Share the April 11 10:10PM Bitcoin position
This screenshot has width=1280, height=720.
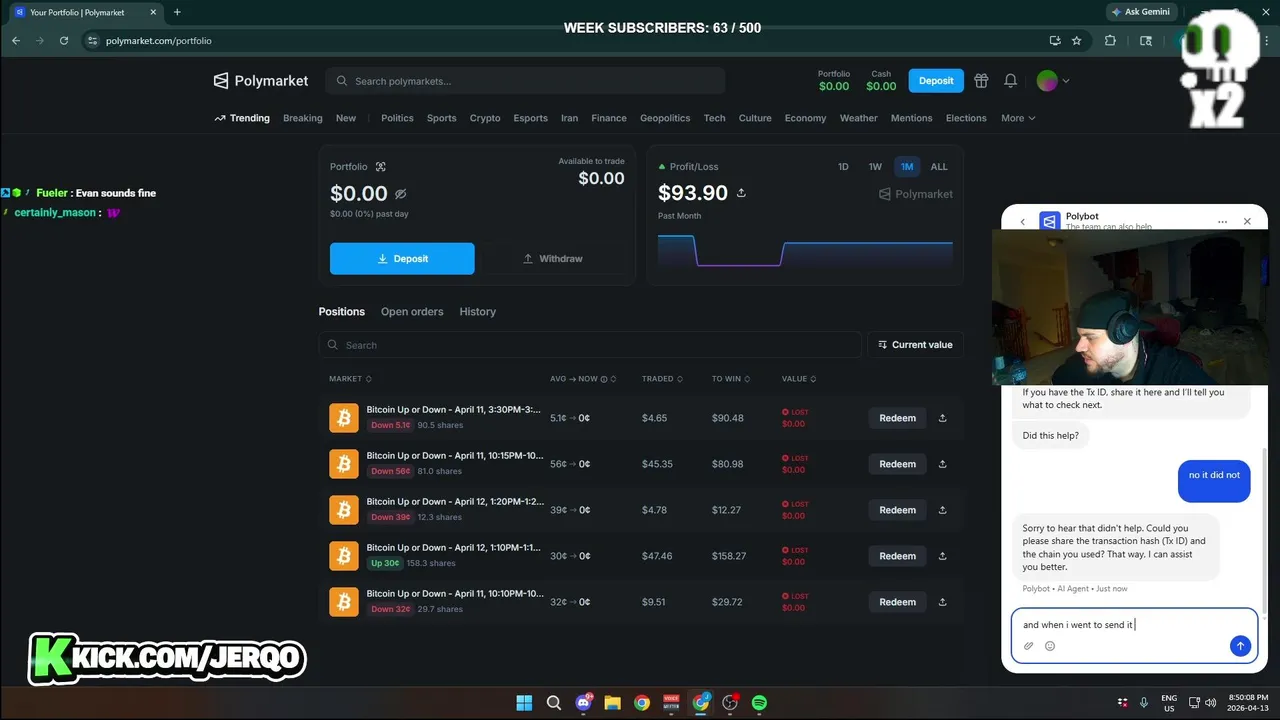click(942, 602)
